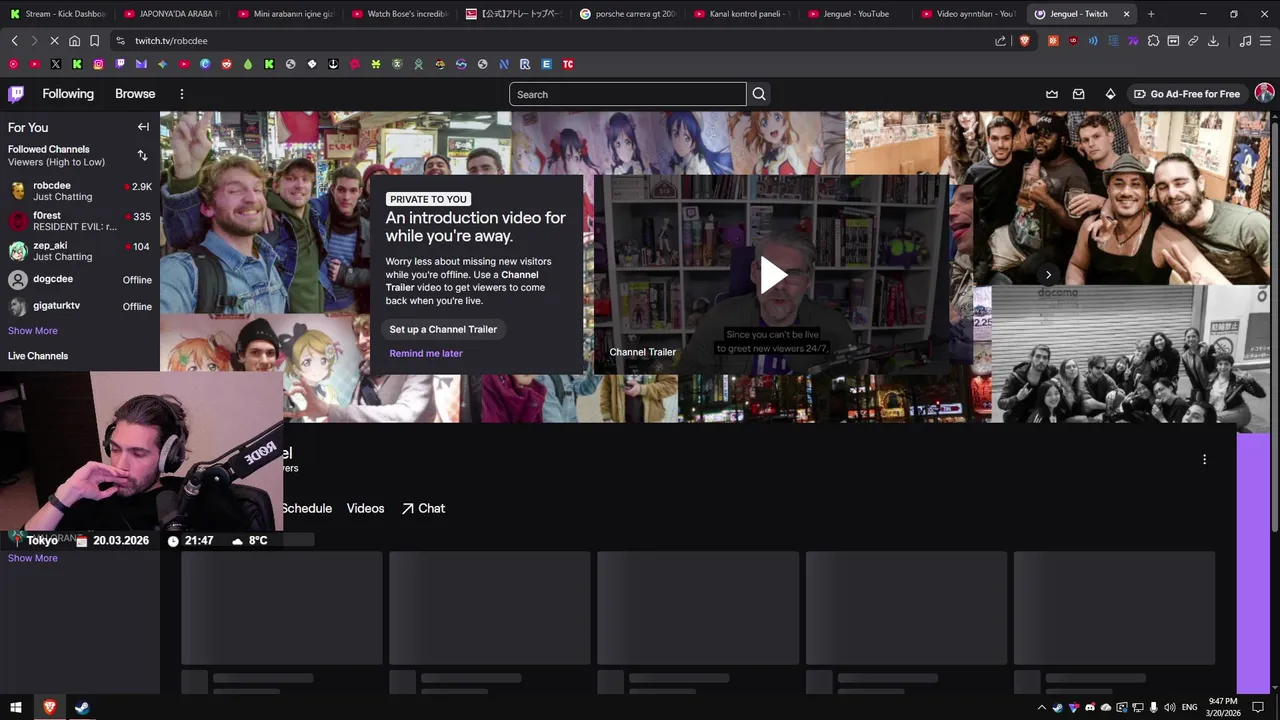Open gigaturktv offline channel

coord(80,307)
